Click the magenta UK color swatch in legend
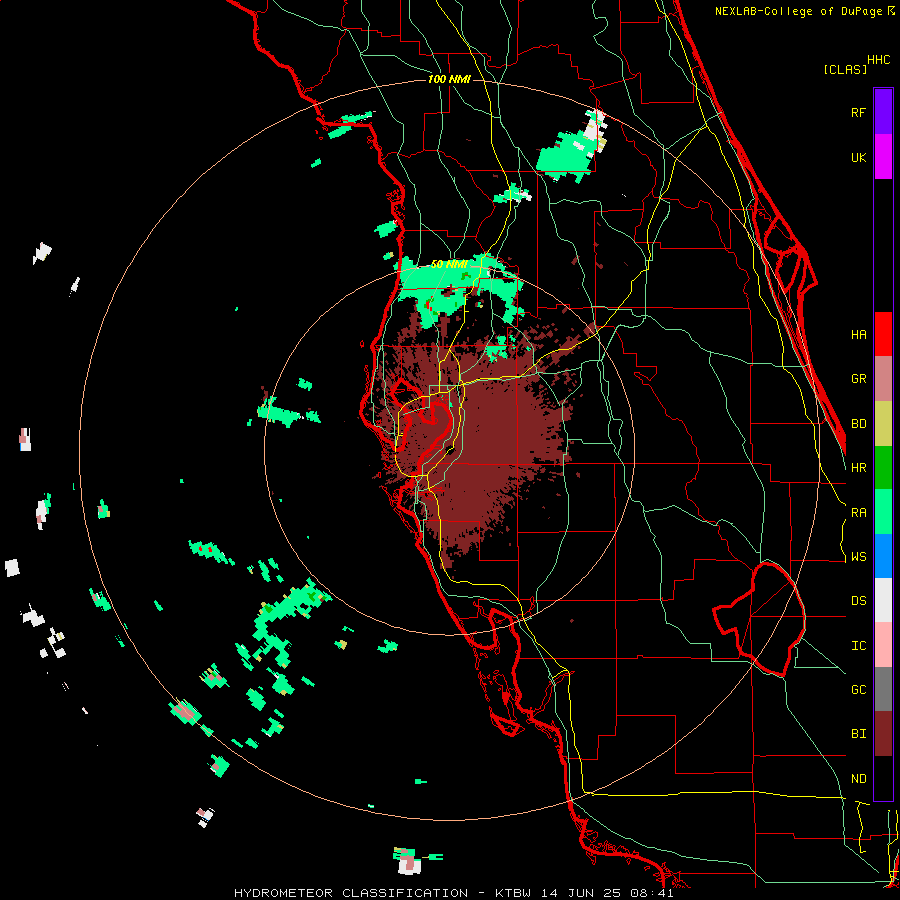 click(x=883, y=157)
